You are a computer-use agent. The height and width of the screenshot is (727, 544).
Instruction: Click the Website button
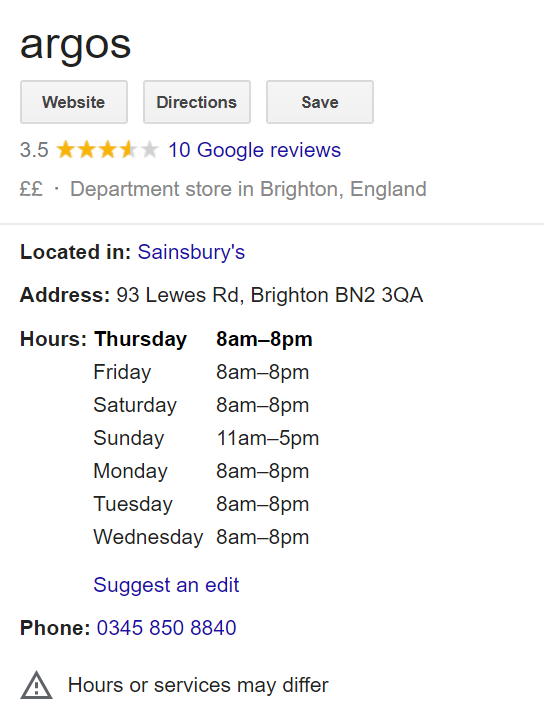coord(74,102)
